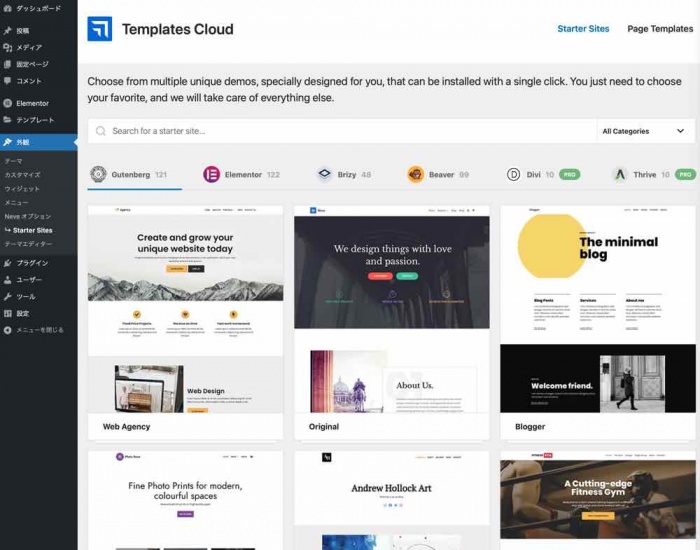700x550 pixels.
Task: Select the Brizy 48 tab label
Action: click(354, 175)
